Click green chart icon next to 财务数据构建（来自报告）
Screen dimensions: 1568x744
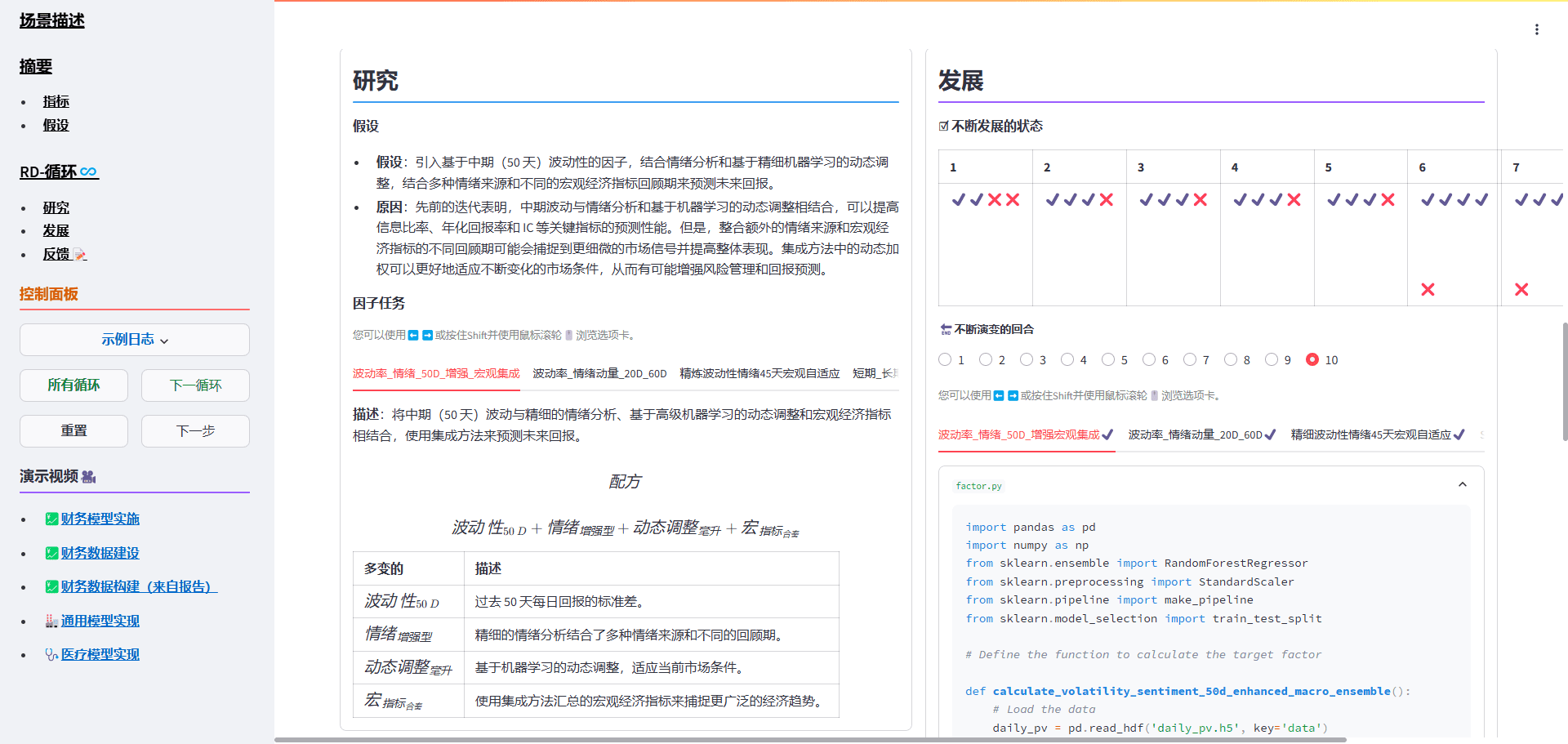[51, 586]
